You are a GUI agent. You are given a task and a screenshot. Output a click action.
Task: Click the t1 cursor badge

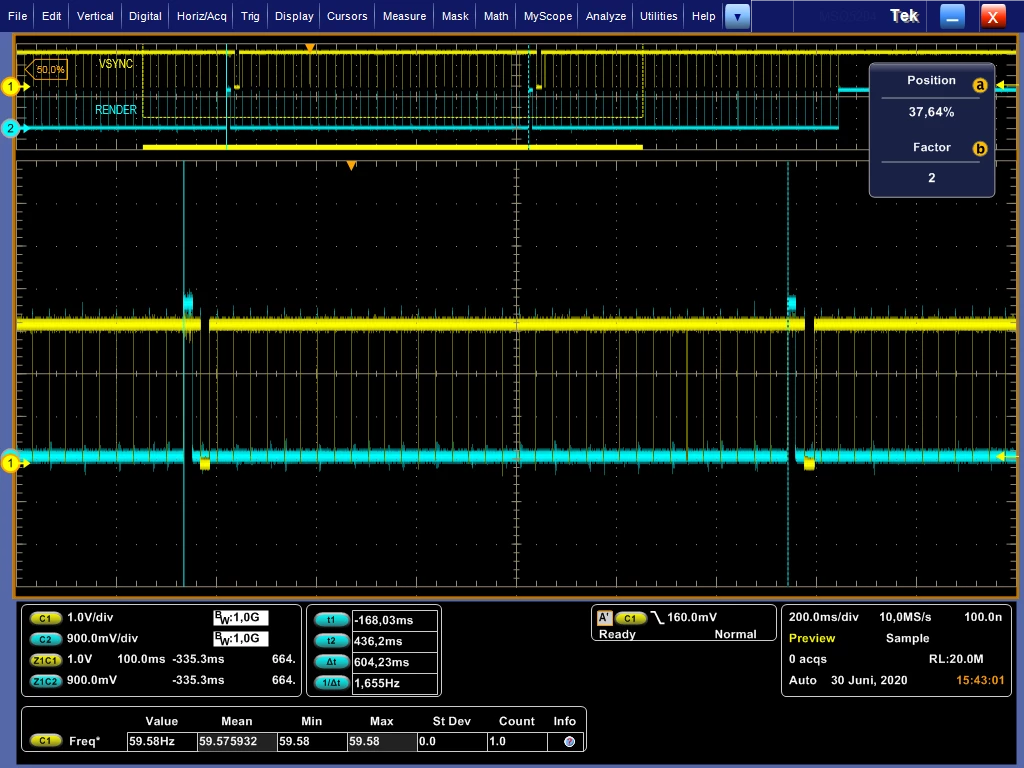(331, 620)
